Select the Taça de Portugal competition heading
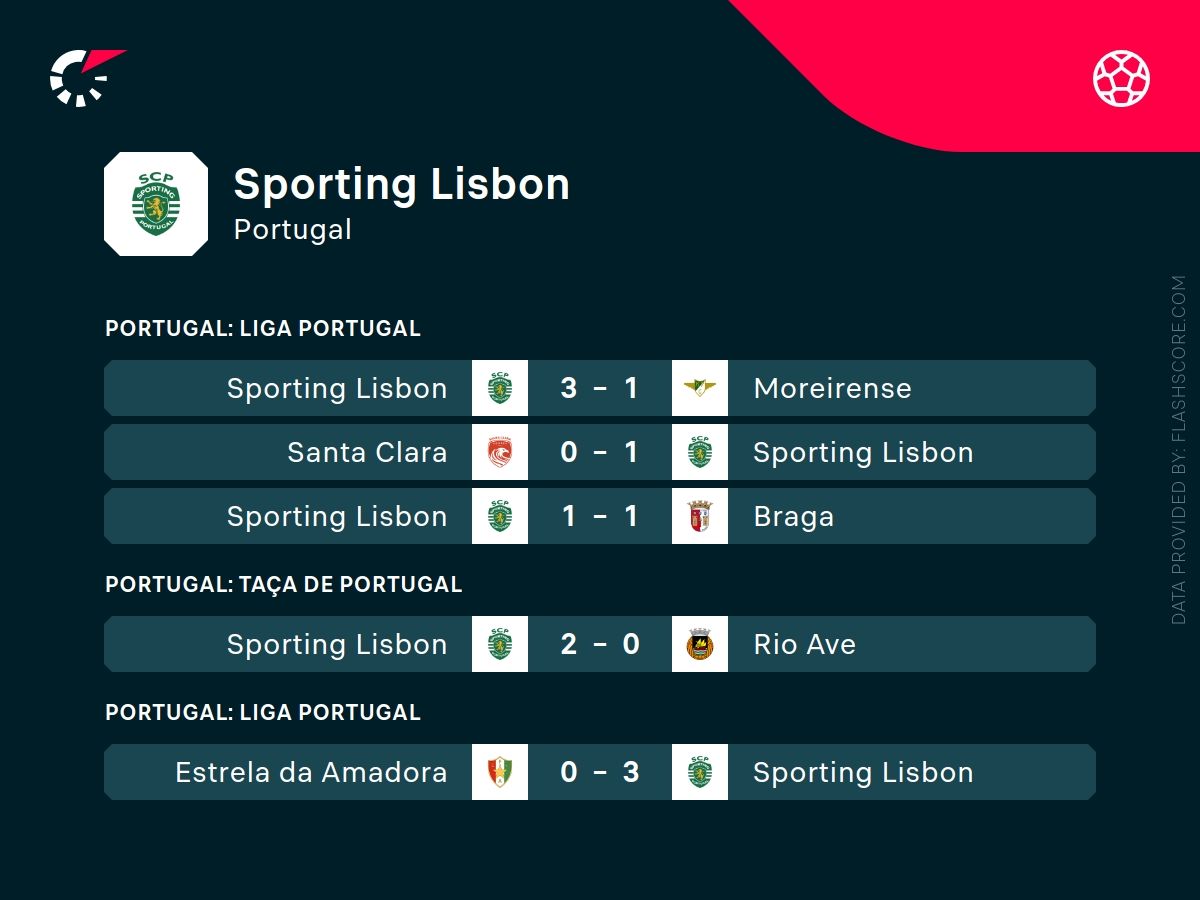 click(283, 584)
